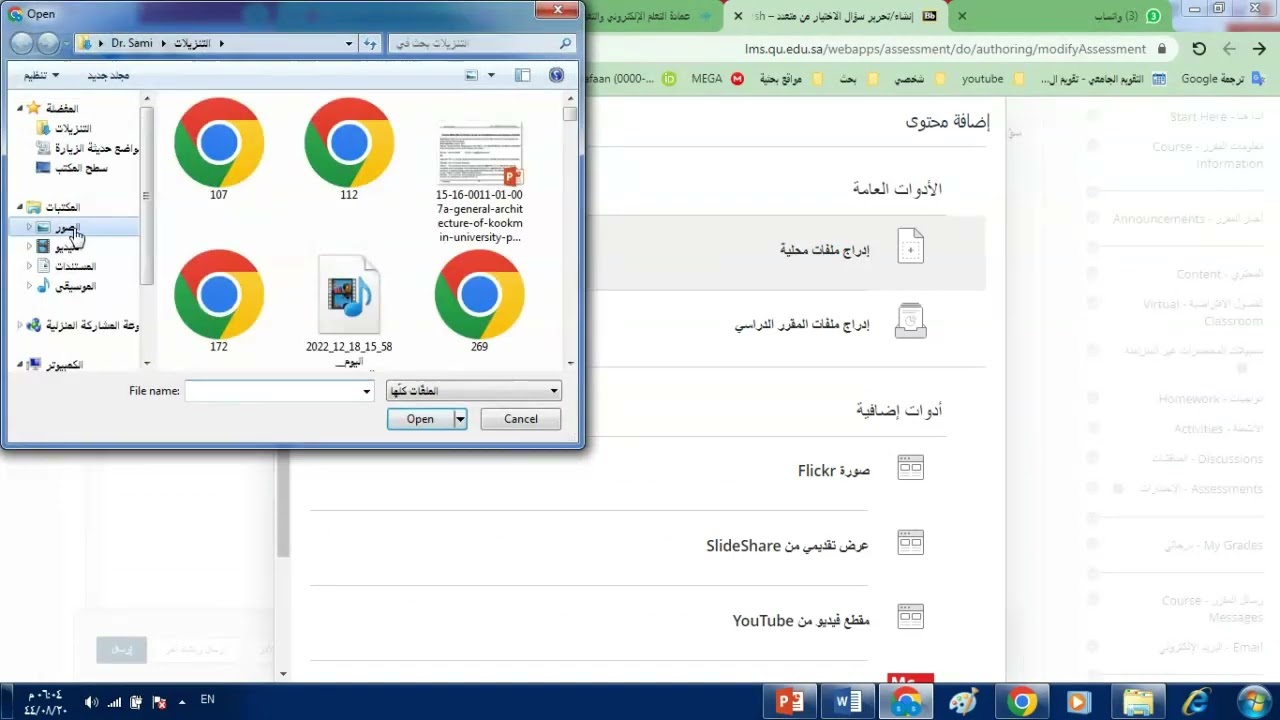
Task: Open File Explorer from taskbar
Action: pos(1138,702)
